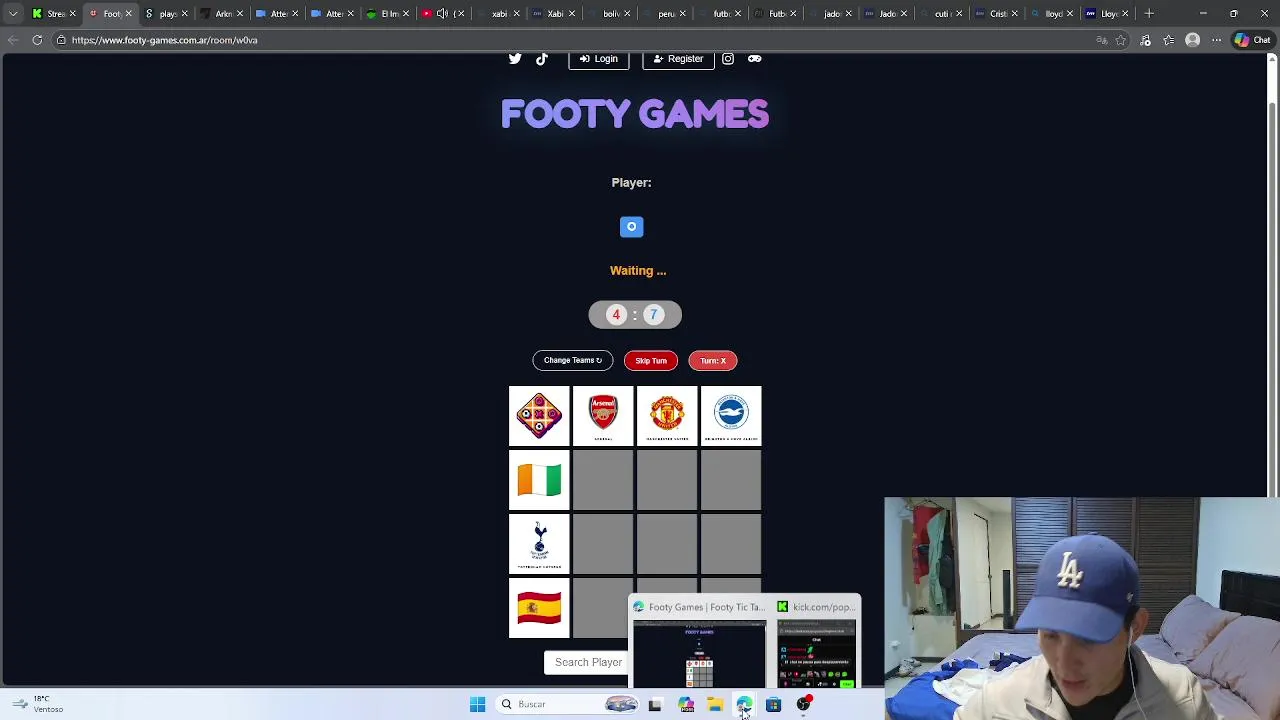Open the TikTok icon in header
Screen dimensions: 1280x720
(x=542, y=59)
